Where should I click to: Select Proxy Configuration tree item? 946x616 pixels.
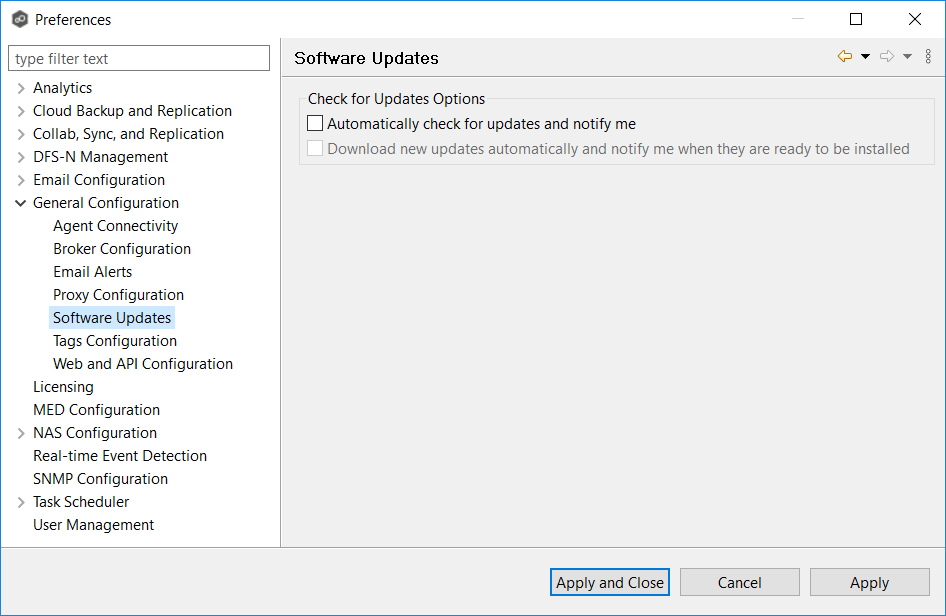[x=118, y=295]
